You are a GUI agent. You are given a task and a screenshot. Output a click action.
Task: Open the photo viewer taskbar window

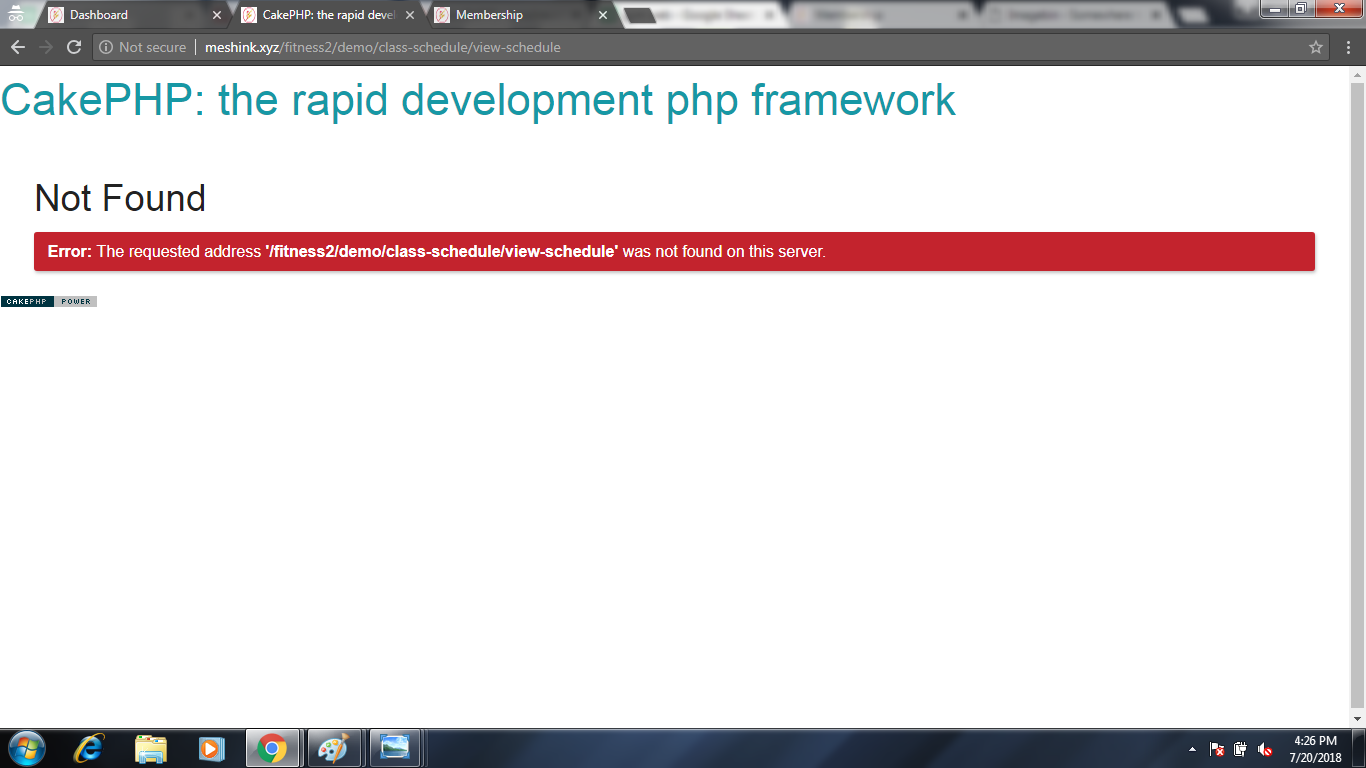pyautogui.click(x=396, y=748)
